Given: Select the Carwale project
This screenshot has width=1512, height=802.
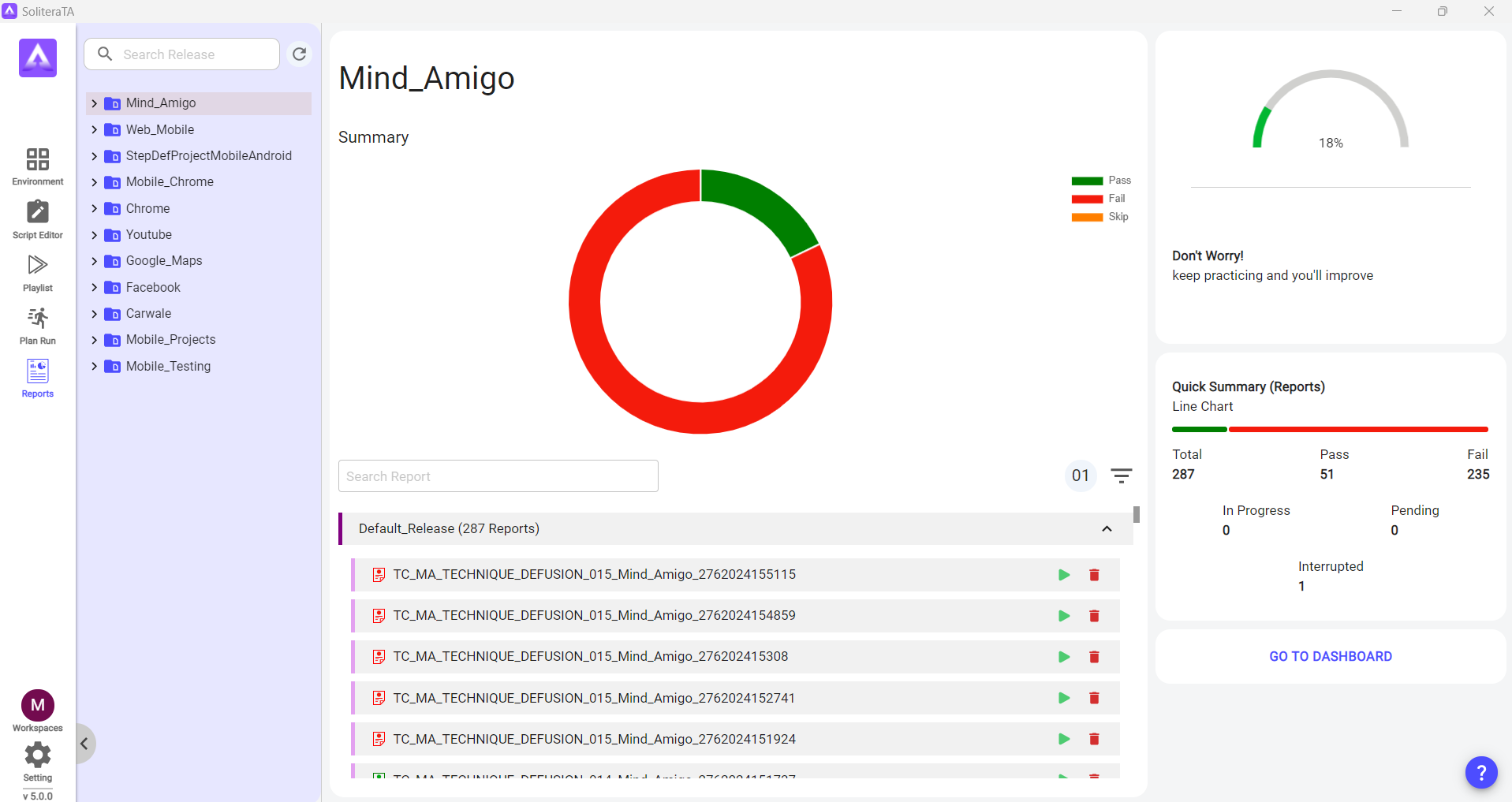Looking at the screenshot, I should coord(148,314).
